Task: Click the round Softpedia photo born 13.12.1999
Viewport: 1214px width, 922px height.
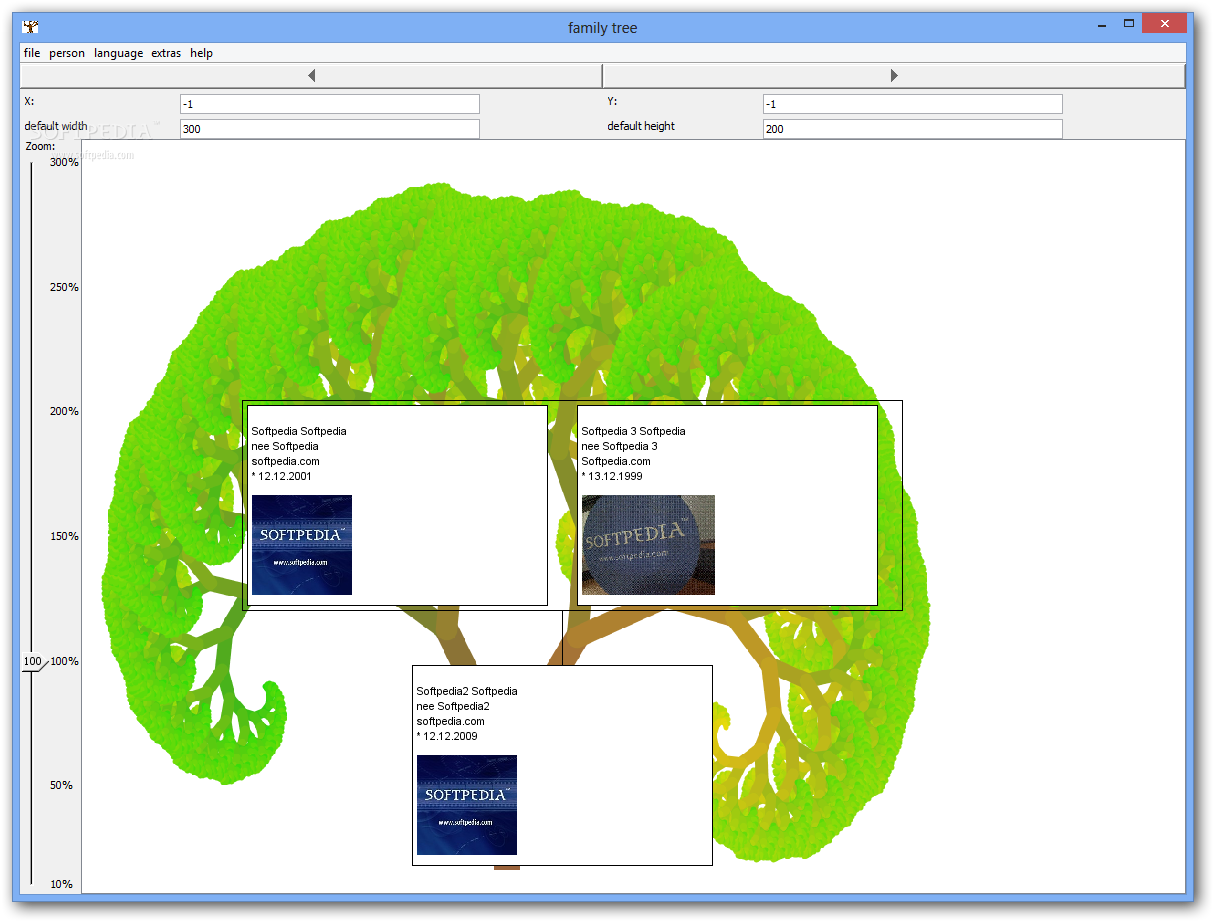Action: (x=648, y=545)
